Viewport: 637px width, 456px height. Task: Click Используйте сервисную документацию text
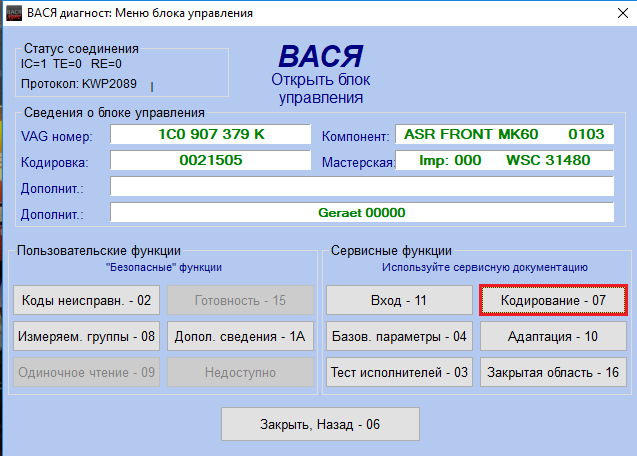485,267
